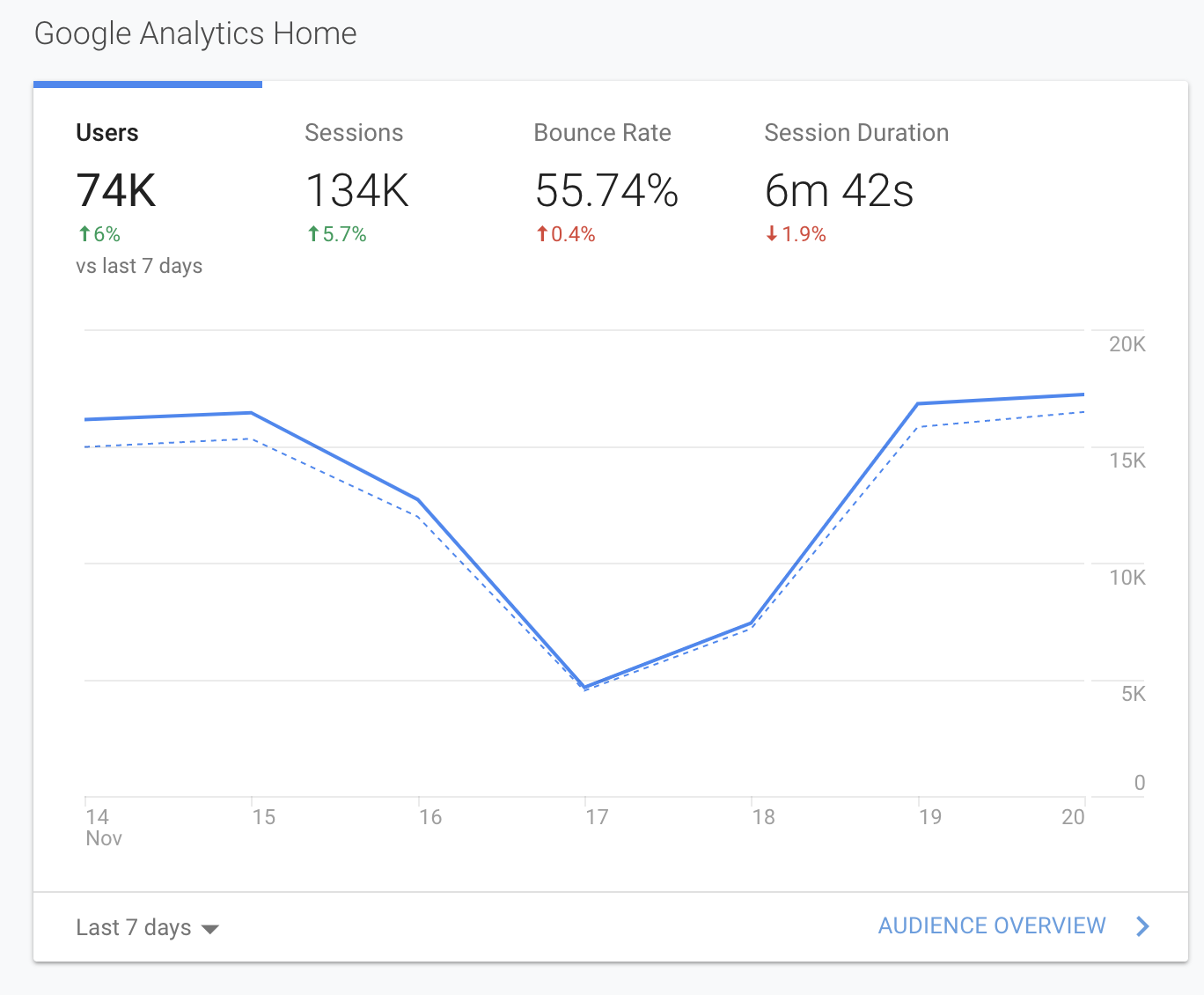
Task: Click the 18 date axis label
Action: [x=763, y=817]
